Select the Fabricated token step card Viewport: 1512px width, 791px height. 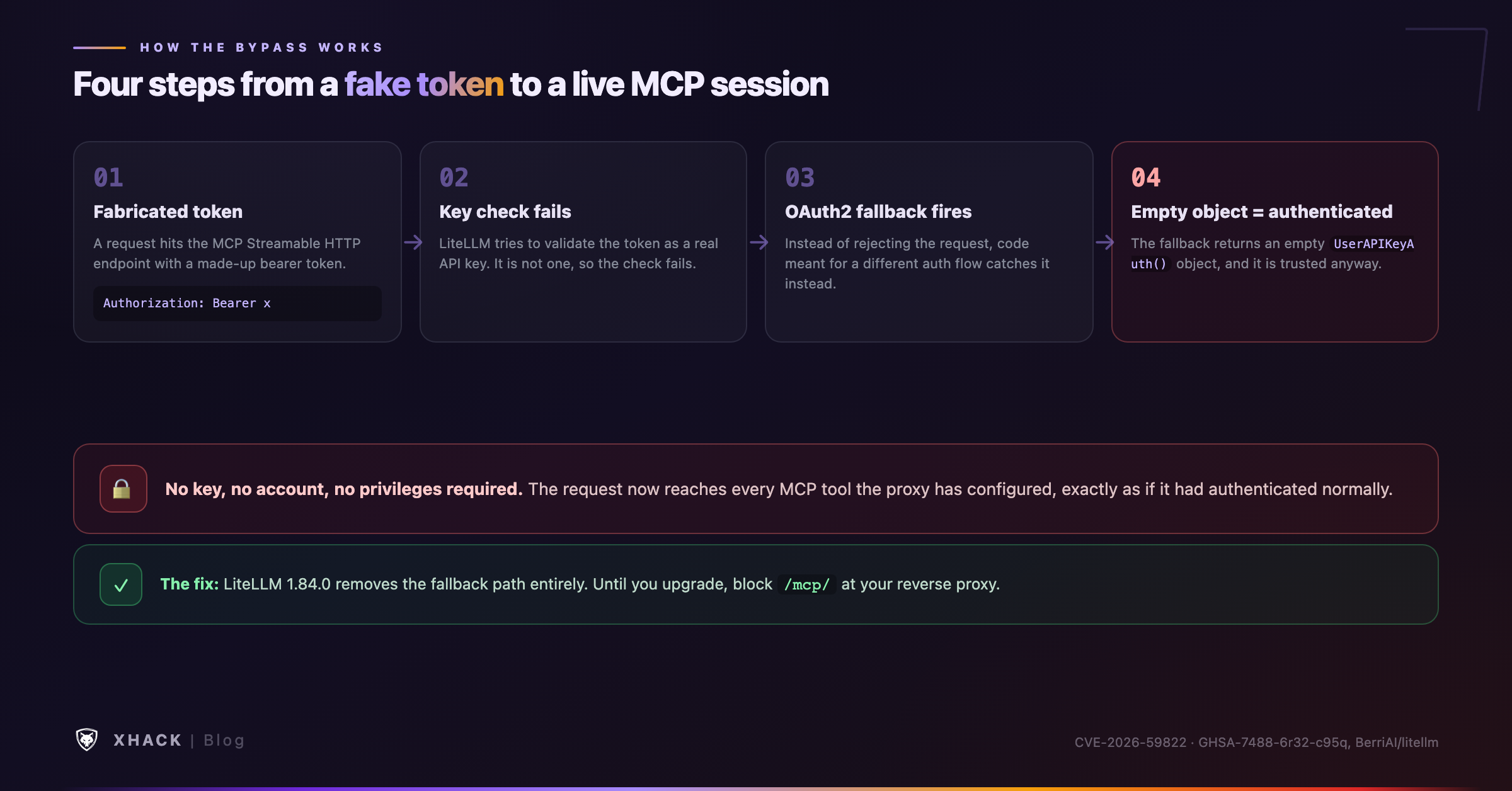pyautogui.click(x=238, y=242)
